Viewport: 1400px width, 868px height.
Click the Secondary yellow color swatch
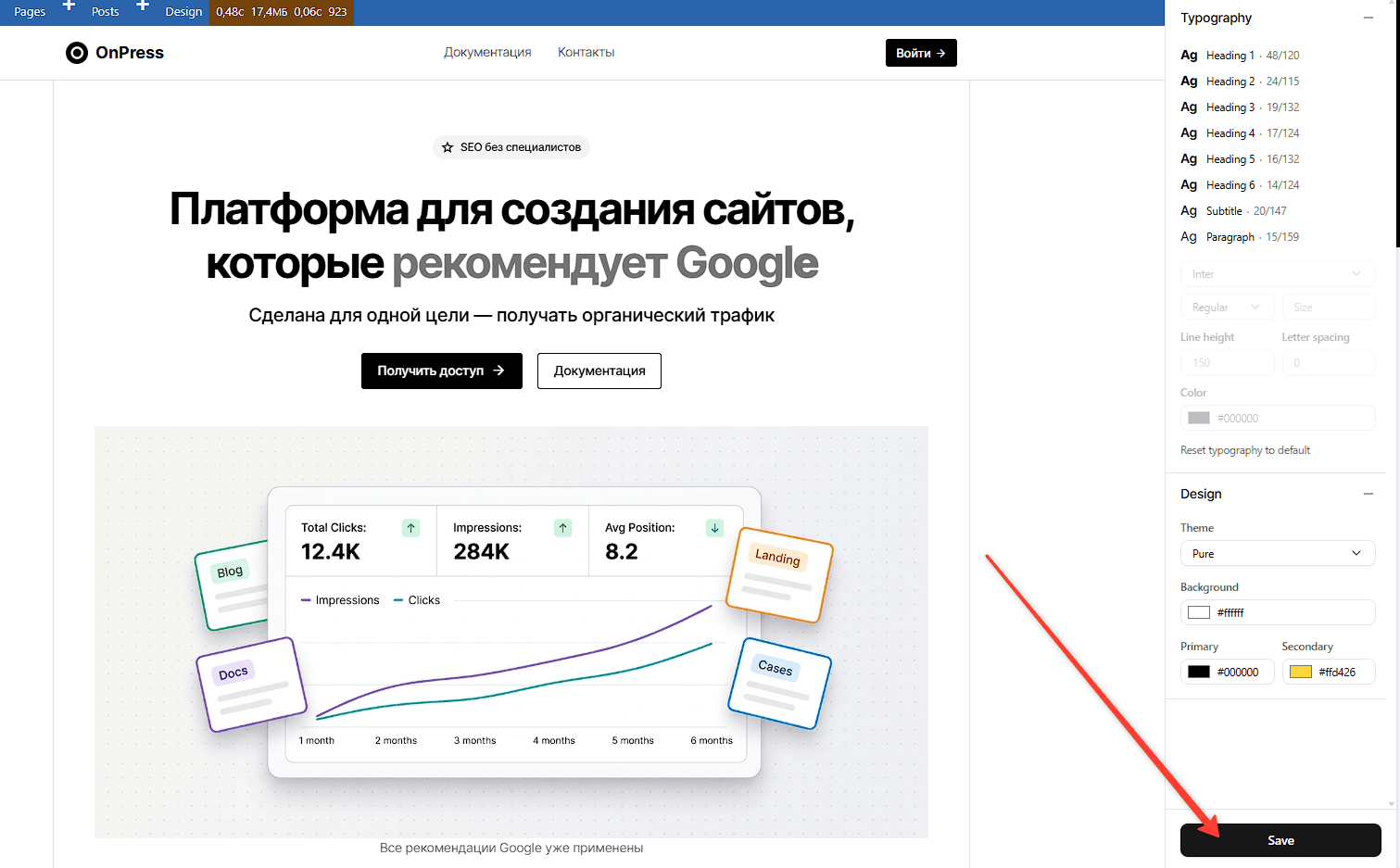tap(1301, 672)
